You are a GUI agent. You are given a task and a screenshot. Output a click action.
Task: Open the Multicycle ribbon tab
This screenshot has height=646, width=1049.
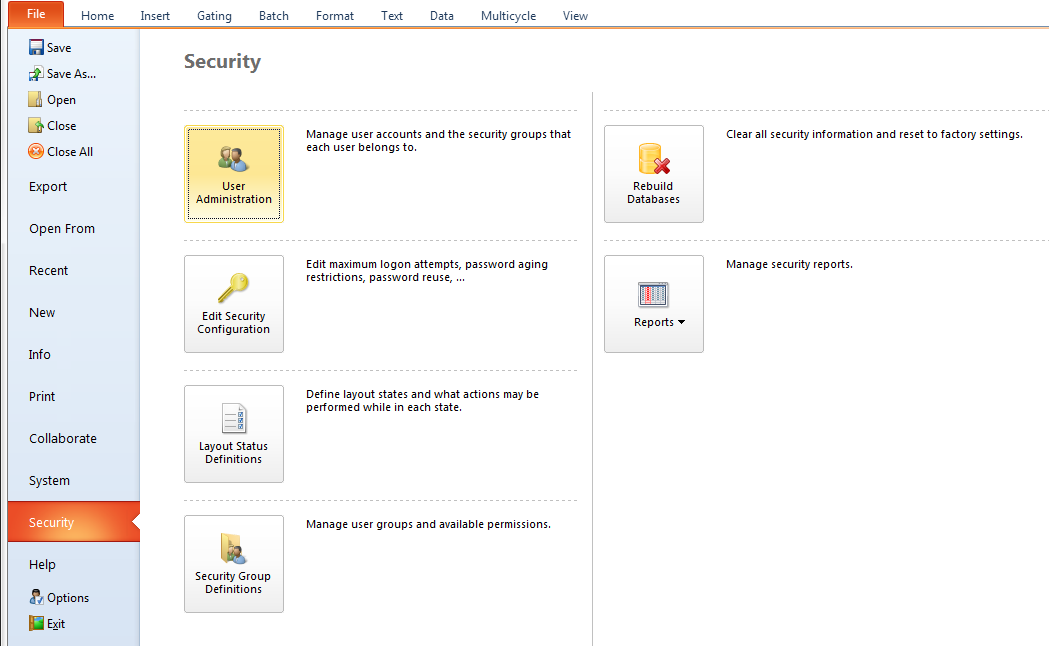tap(508, 16)
